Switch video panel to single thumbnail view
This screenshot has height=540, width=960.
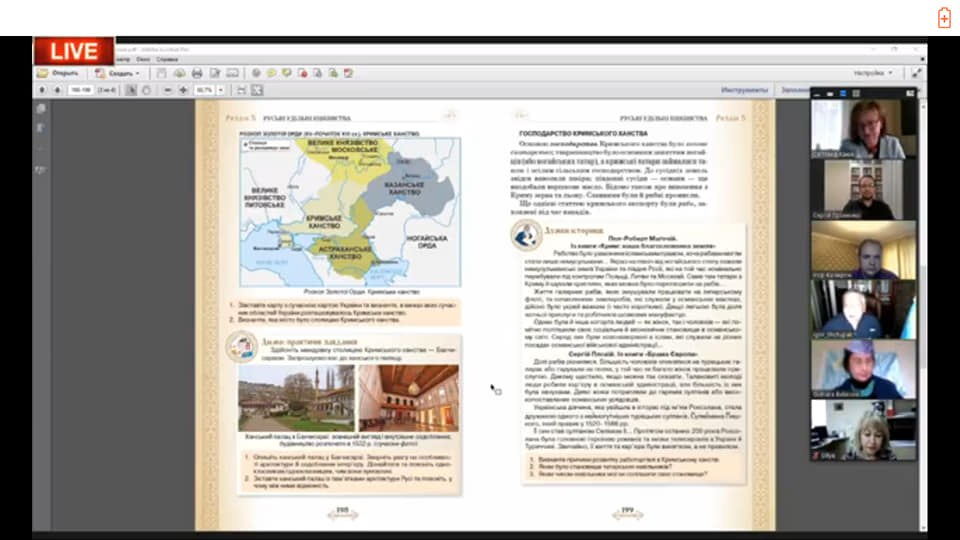[830, 94]
